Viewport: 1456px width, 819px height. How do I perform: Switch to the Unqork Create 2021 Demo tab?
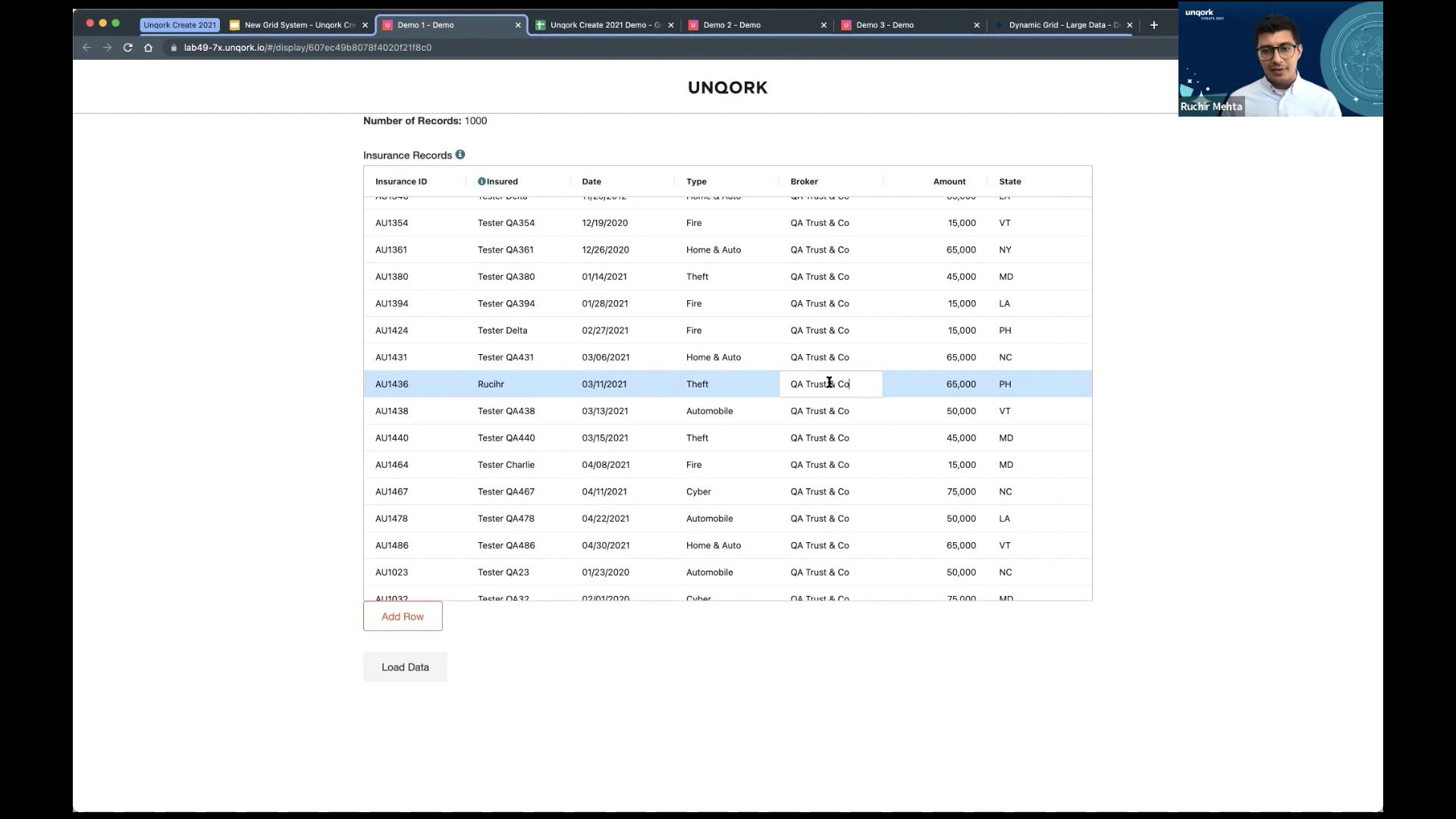click(601, 24)
